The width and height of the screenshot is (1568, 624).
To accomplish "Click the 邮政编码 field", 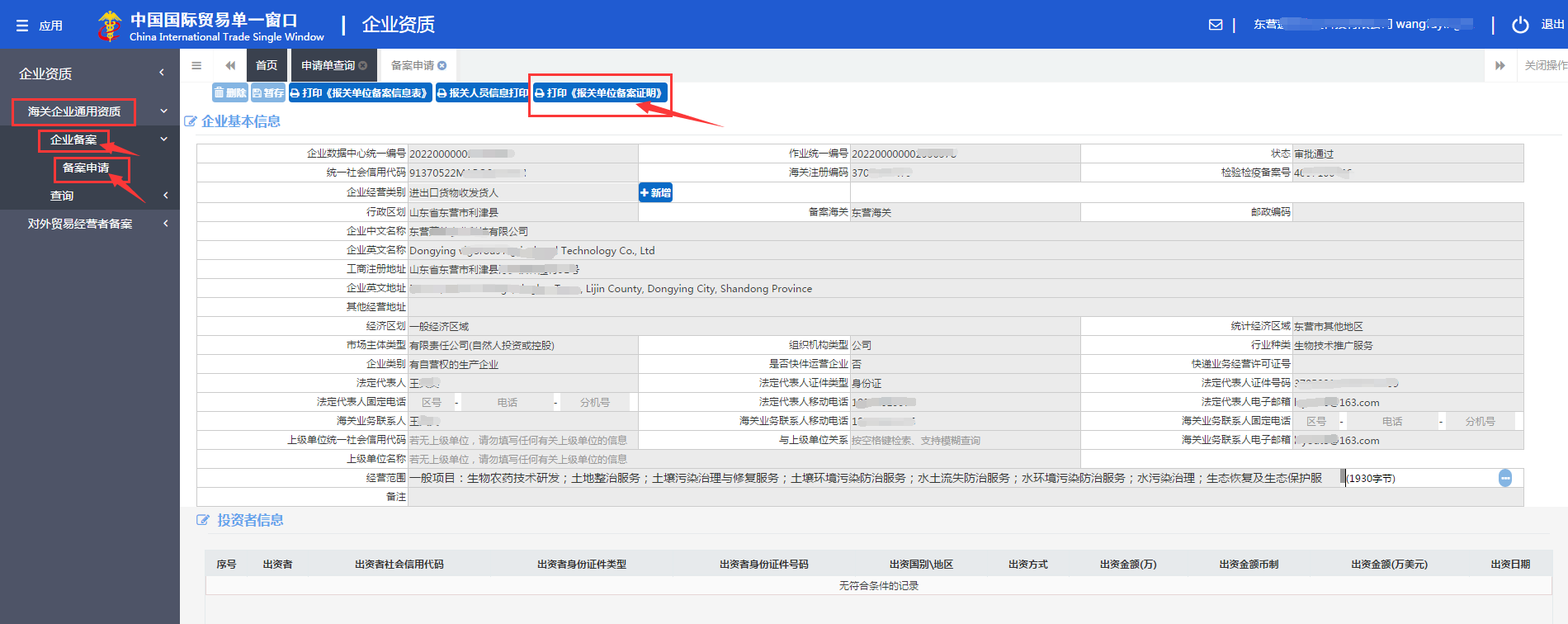I will coord(1408,212).
